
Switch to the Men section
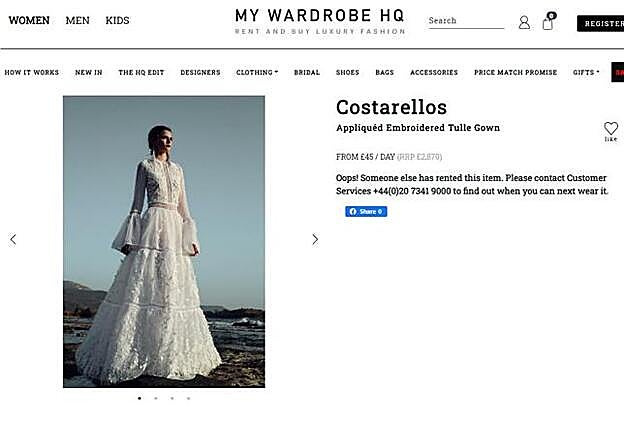[77, 21]
